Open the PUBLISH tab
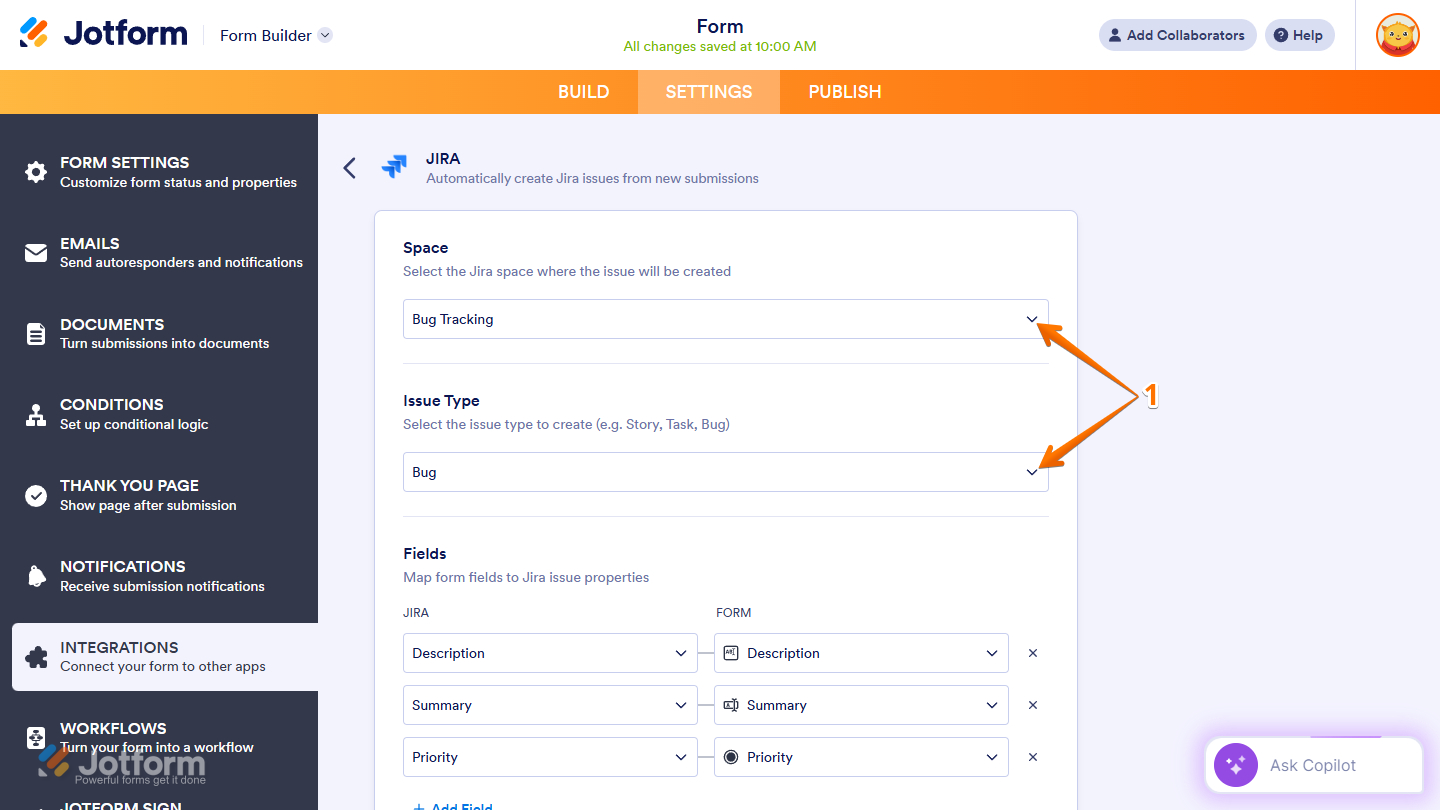The image size is (1440, 810). (844, 91)
